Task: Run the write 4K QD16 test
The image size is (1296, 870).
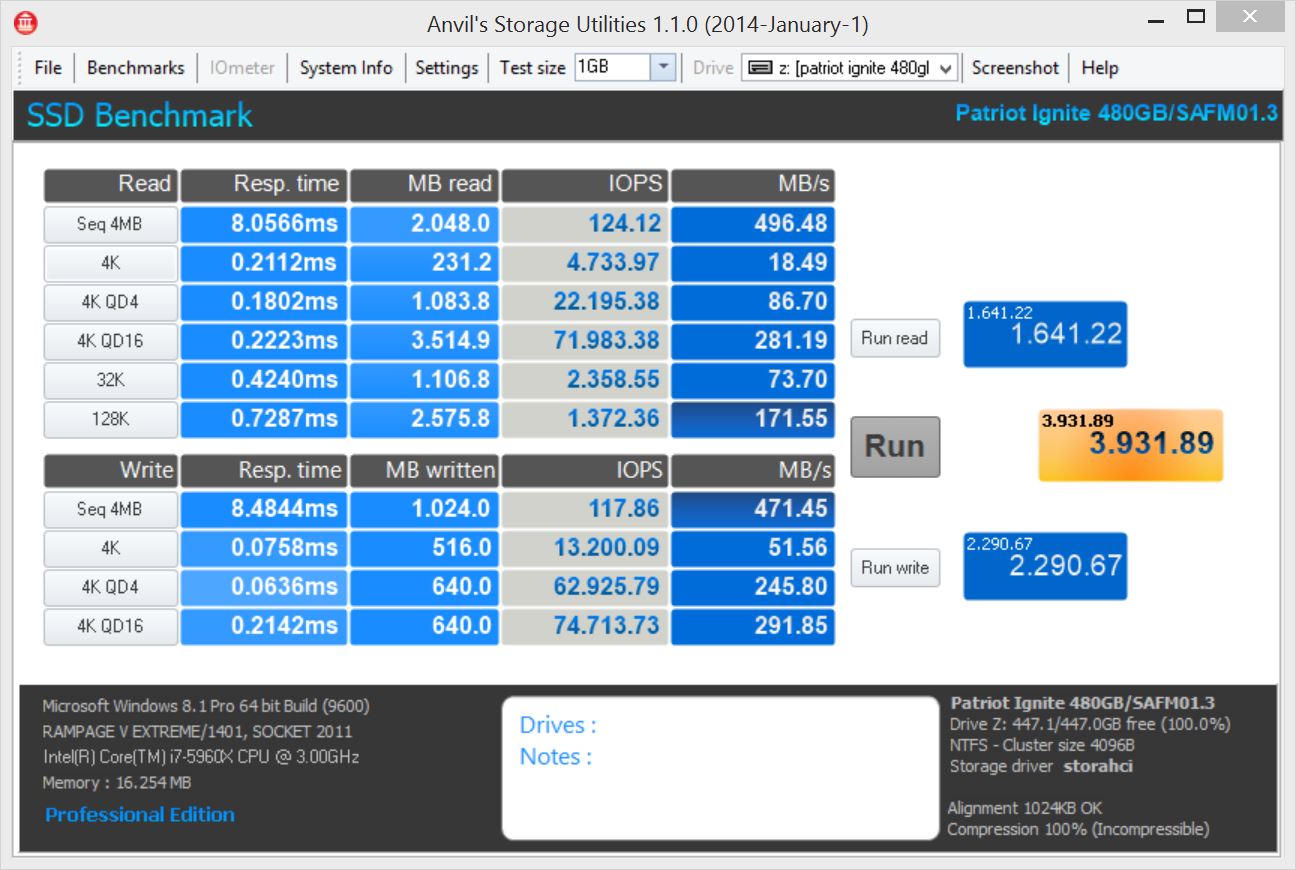Action: click(110, 626)
